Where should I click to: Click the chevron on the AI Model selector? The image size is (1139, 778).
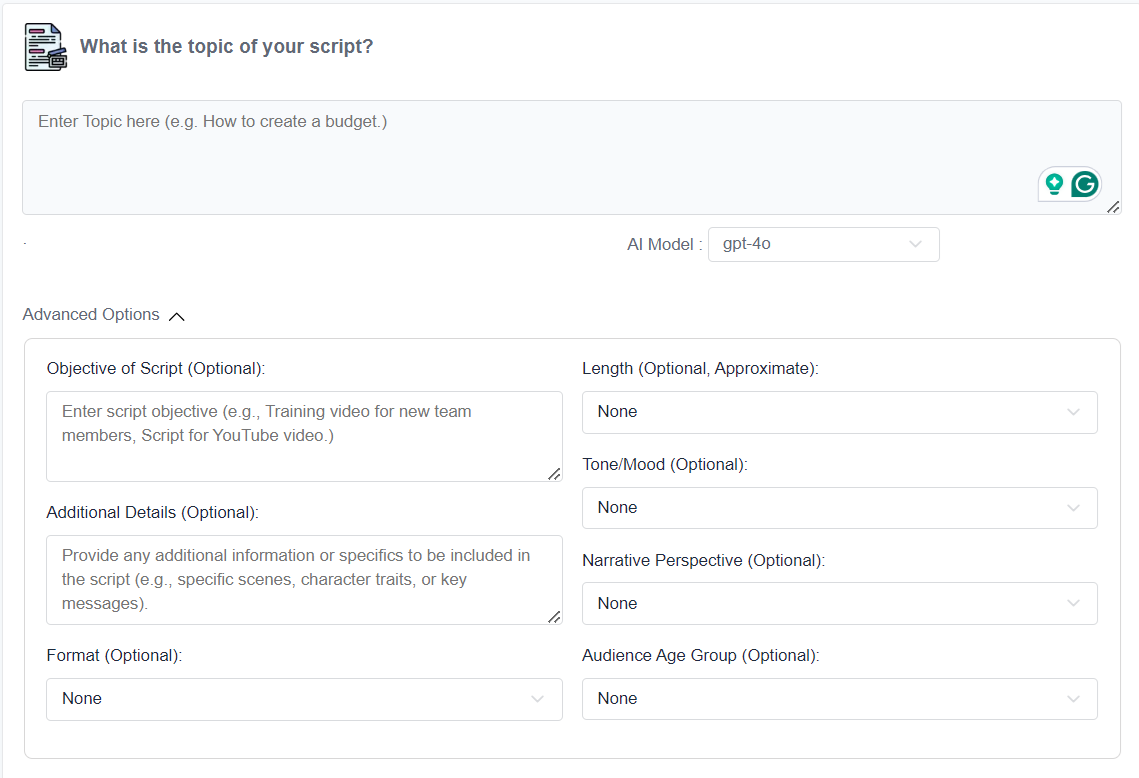point(915,244)
